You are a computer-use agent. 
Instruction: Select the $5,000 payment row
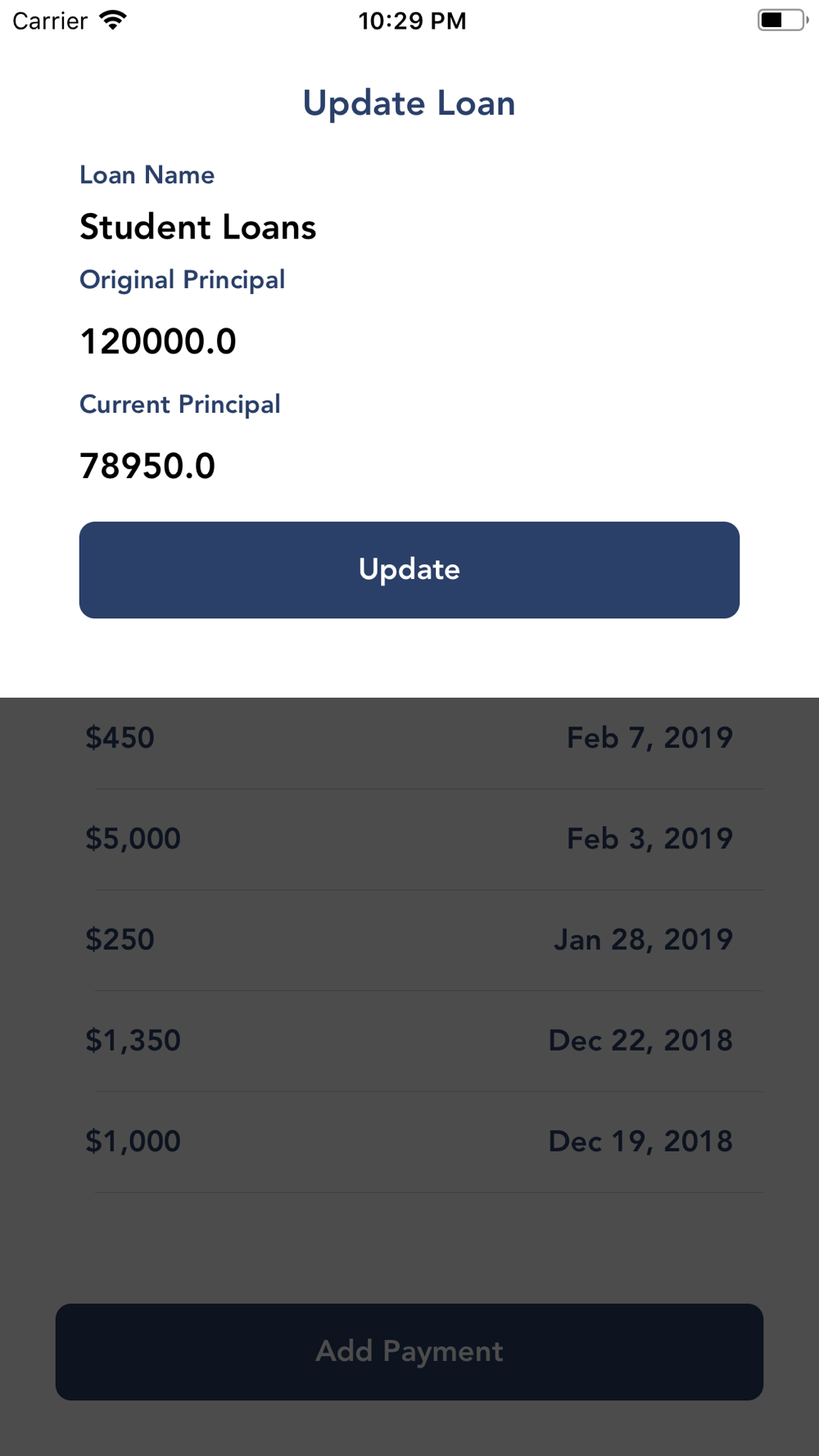click(409, 839)
